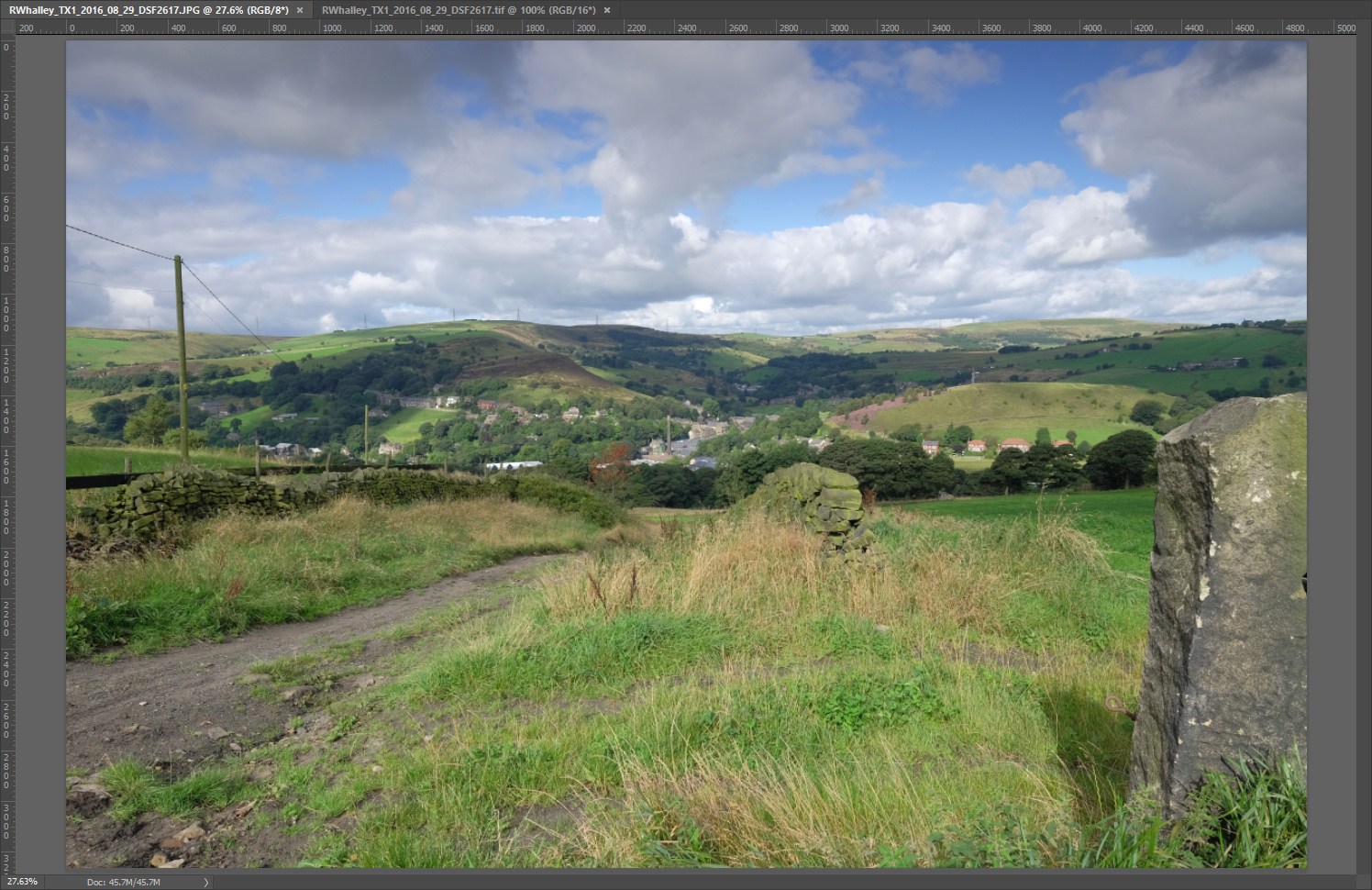Open the status bar arrow menu

pos(206,882)
